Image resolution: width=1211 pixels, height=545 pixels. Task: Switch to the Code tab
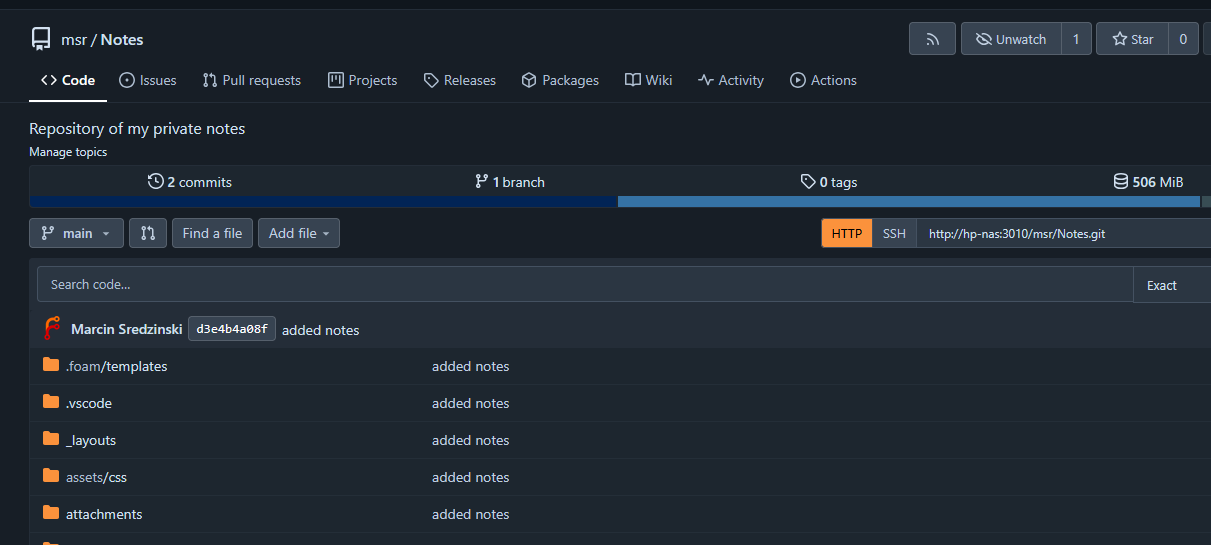[x=68, y=80]
